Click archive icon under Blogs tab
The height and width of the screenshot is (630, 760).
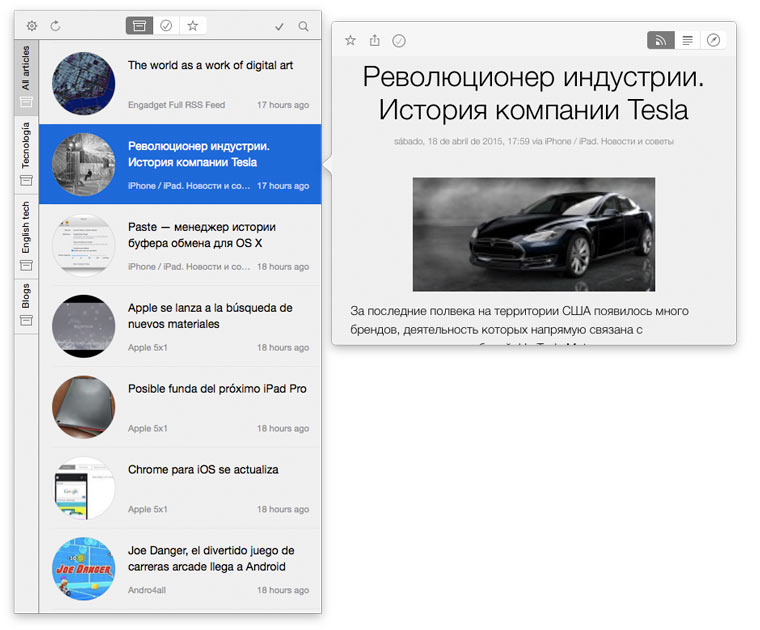(x=26, y=320)
